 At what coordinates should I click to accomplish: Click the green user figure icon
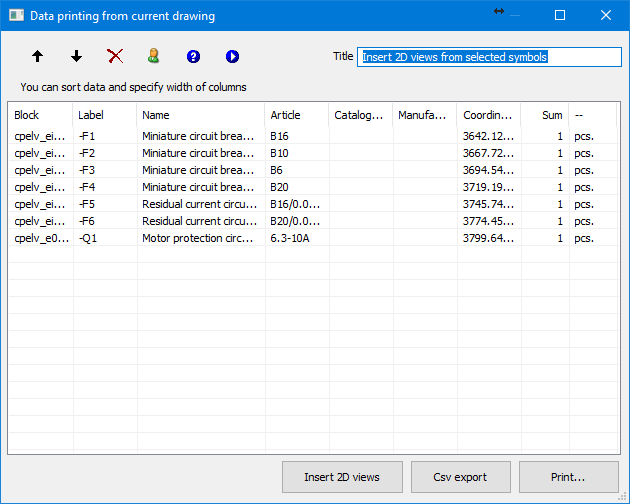tap(153, 56)
